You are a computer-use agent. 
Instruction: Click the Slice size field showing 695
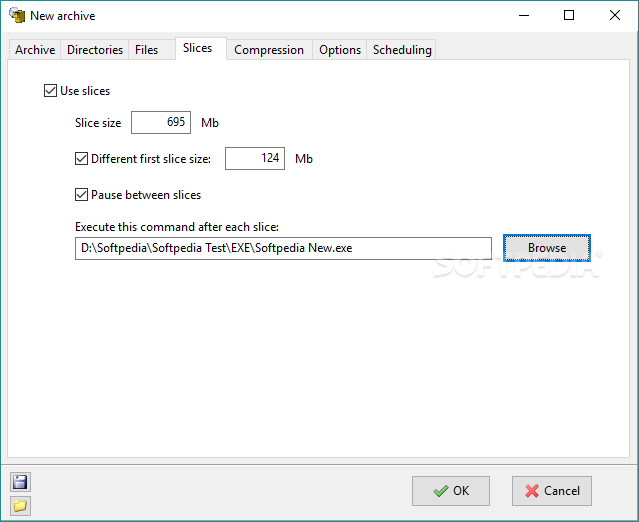161,122
